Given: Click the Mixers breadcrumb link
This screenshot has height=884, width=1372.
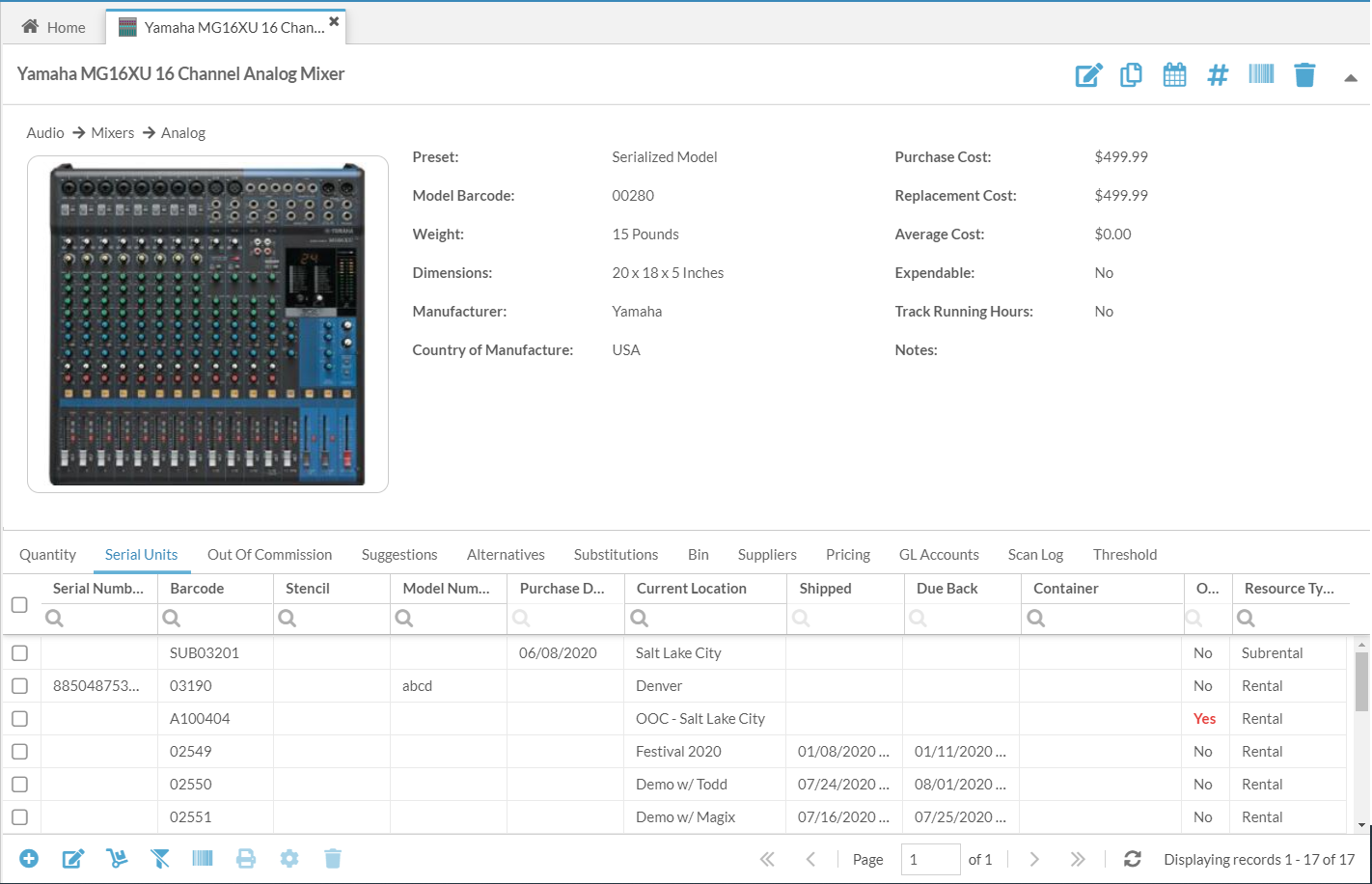Looking at the screenshot, I should tap(112, 133).
